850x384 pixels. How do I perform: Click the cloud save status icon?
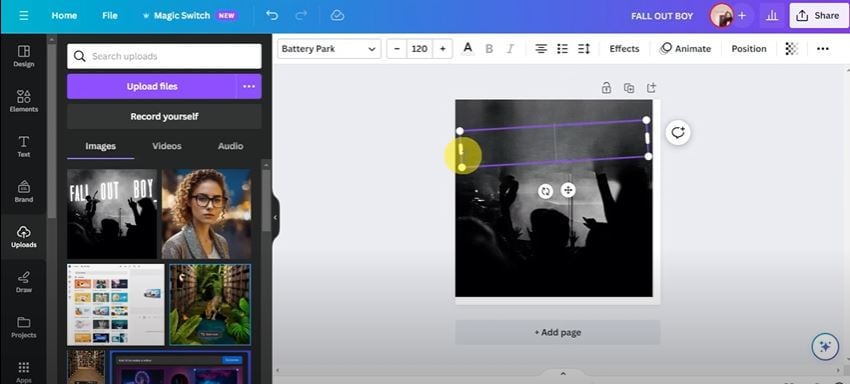pyautogui.click(x=337, y=16)
